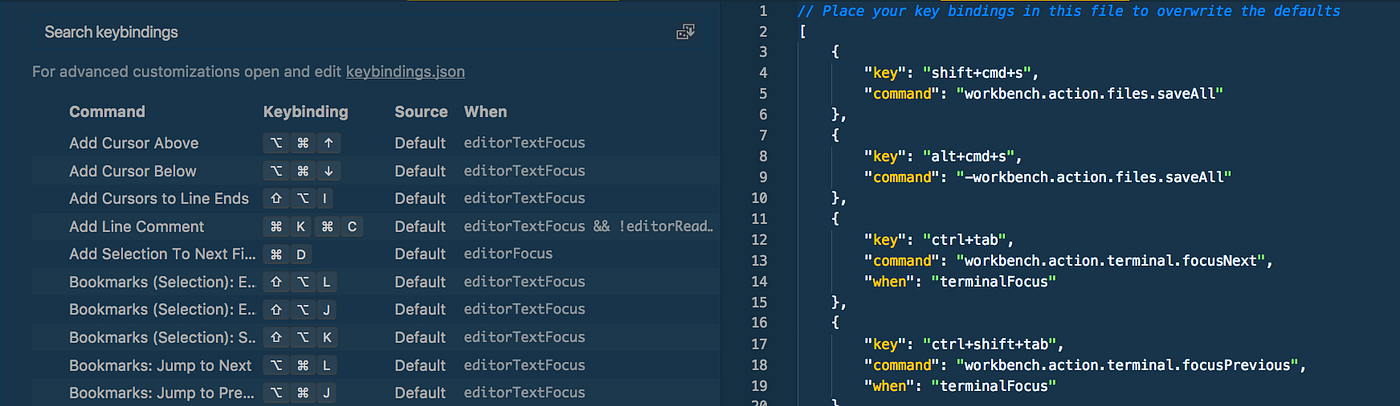Click Default source for Add Cursor Above

coord(420,143)
